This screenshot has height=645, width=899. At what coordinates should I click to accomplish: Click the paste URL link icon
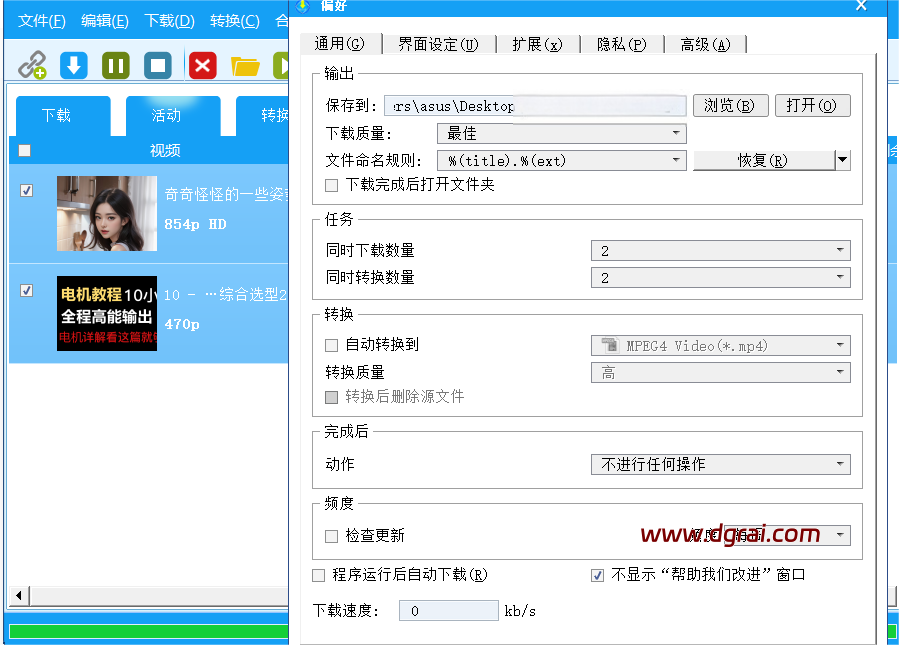[x=32, y=66]
